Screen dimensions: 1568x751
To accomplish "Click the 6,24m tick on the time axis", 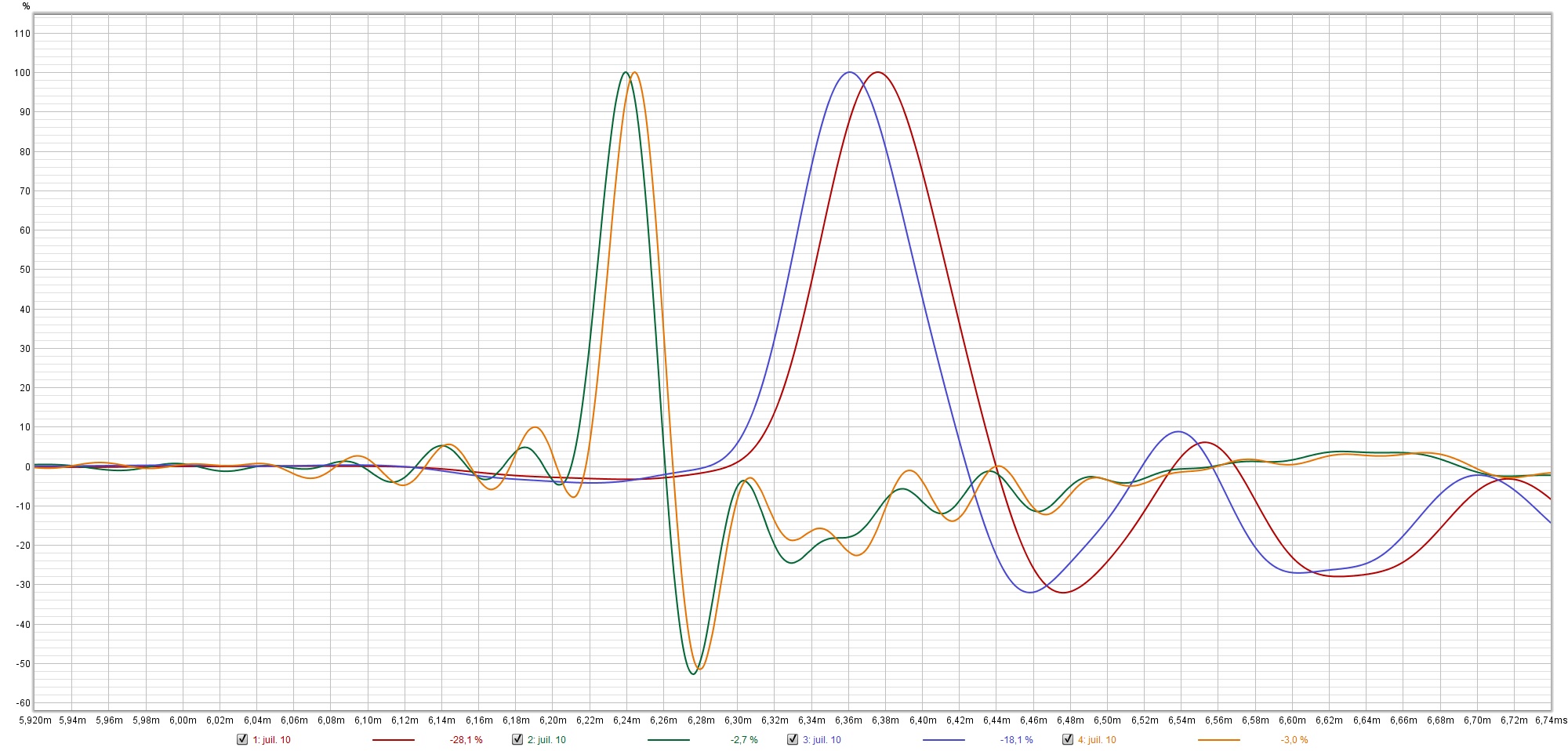I will [x=626, y=720].
